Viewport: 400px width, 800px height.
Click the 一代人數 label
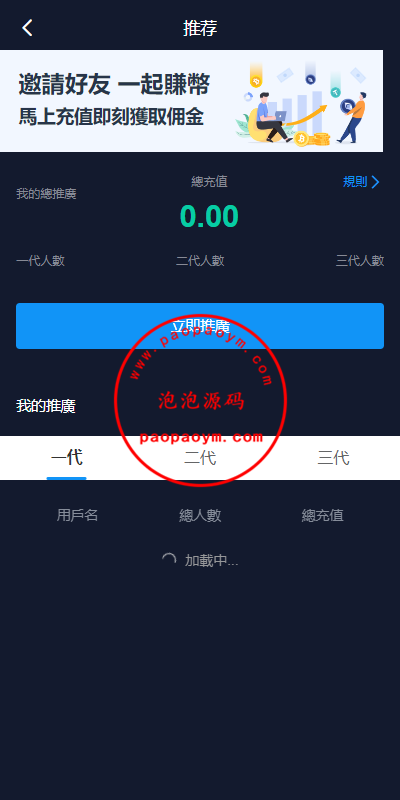point(40,261)
